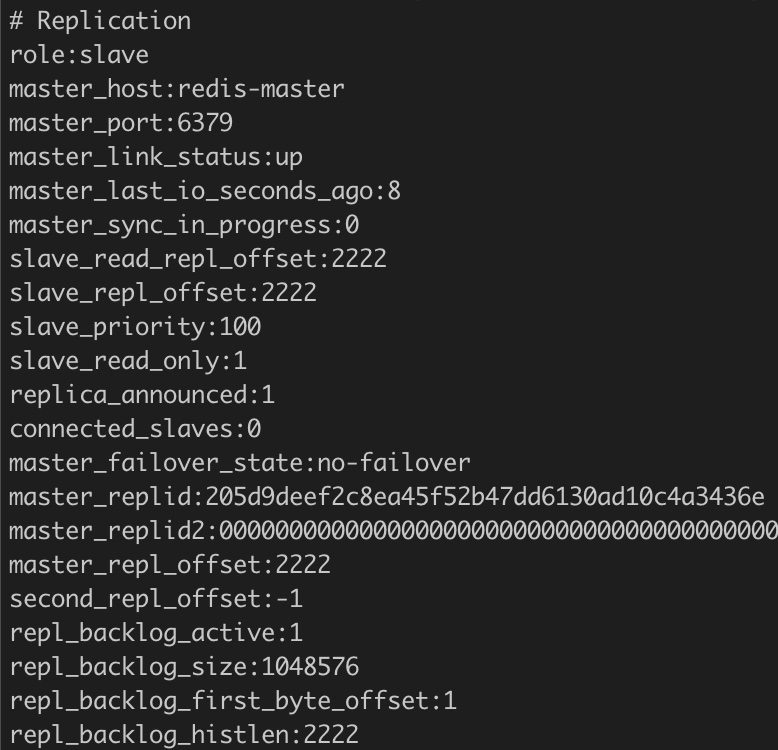The width and height of the screenshot is (778, 750).
Task: Click the '# Replication' header line
Action: [100, 20]
